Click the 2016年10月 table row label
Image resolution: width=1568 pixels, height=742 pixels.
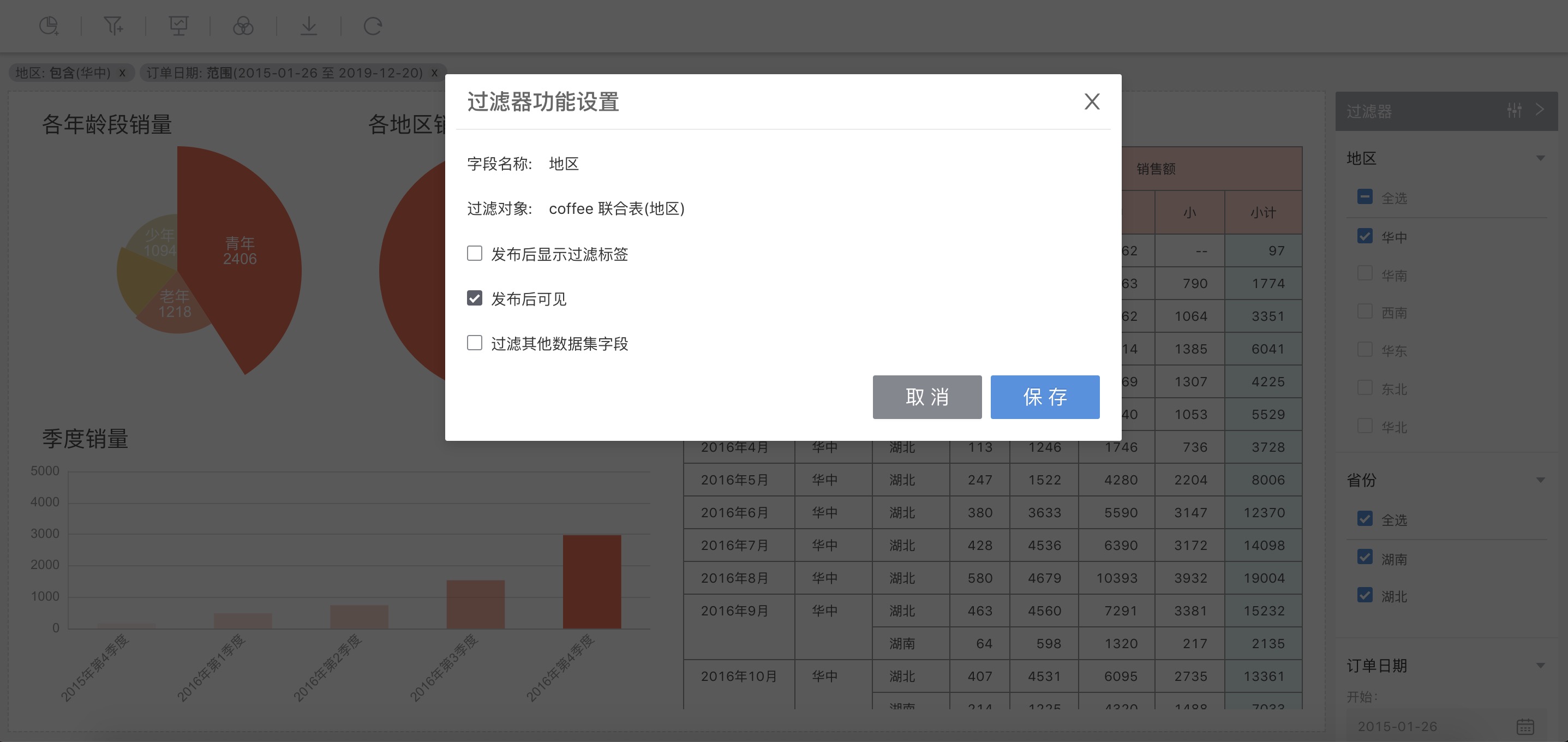click(x=739, y=677)
